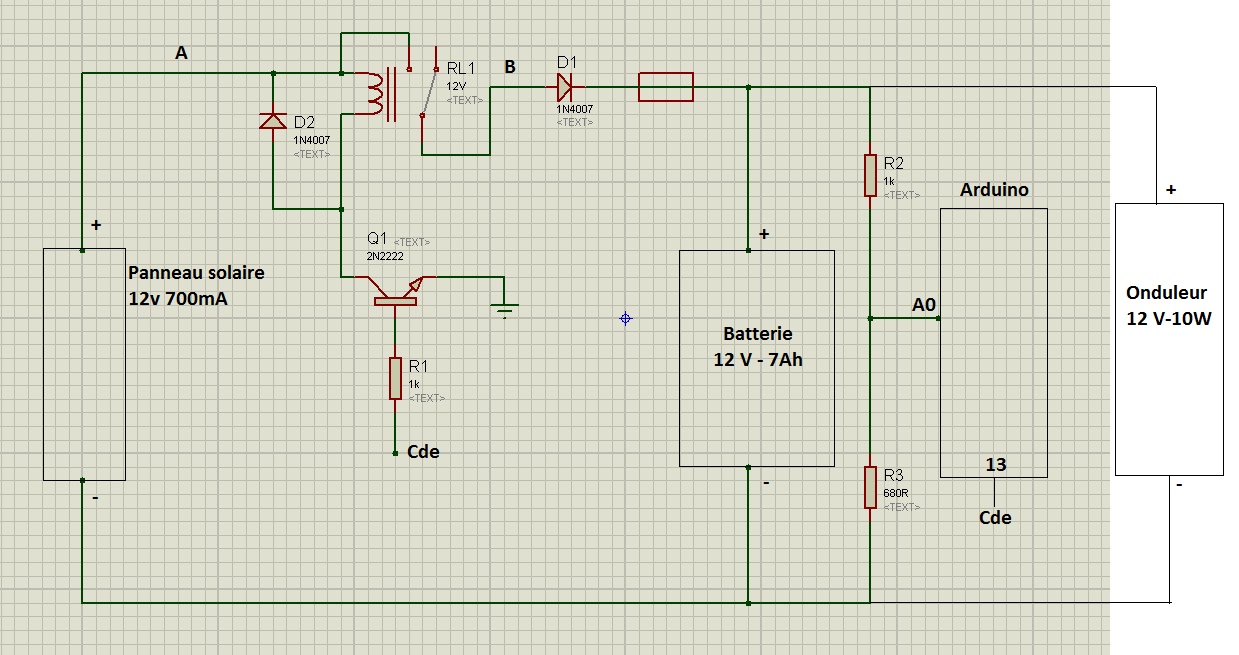This screenshot has height=655, width=1239.
Task: Click the plus sign above solar panel
Action: [x=96, y=226]
